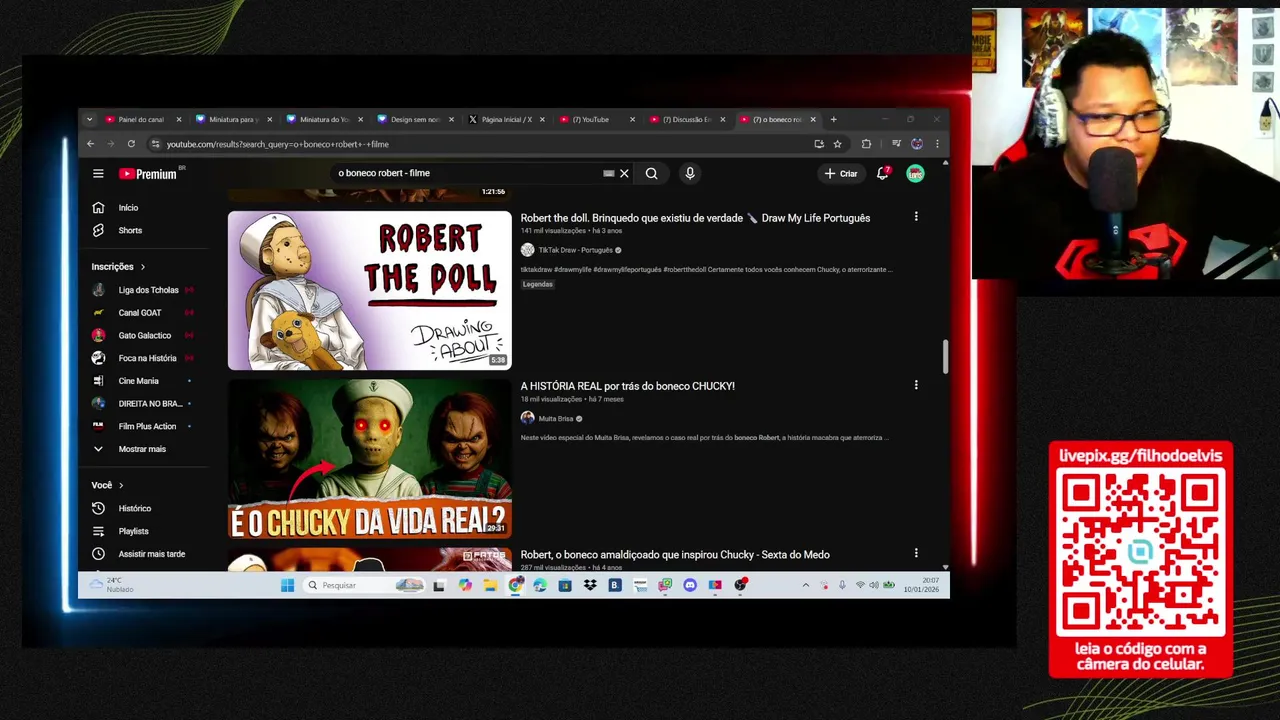This screenshot has height=720, width=1280.
Task: Switch to (7) YouTube tab
Action: click(595, 119)
